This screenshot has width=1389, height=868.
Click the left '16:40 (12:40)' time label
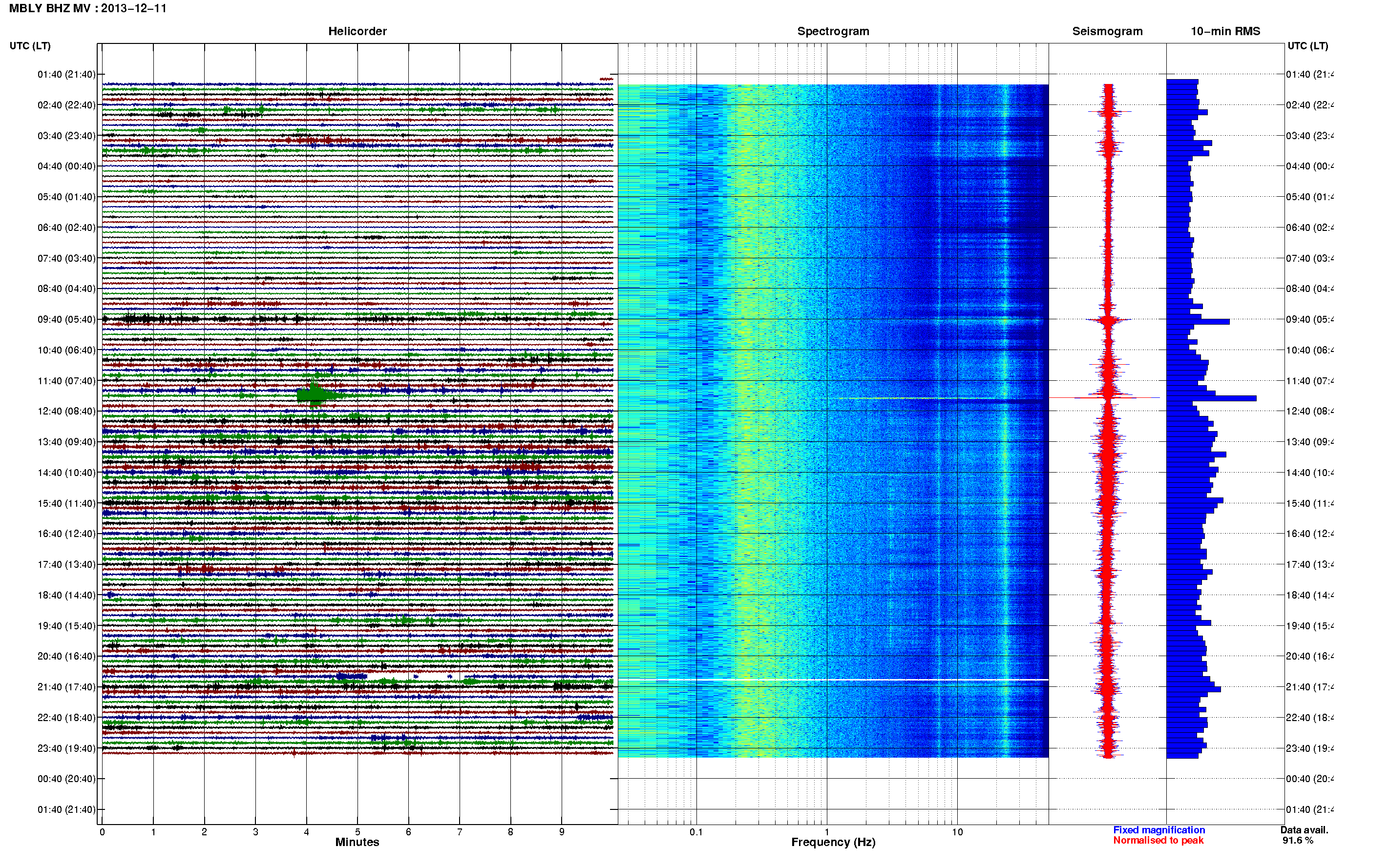66,533
